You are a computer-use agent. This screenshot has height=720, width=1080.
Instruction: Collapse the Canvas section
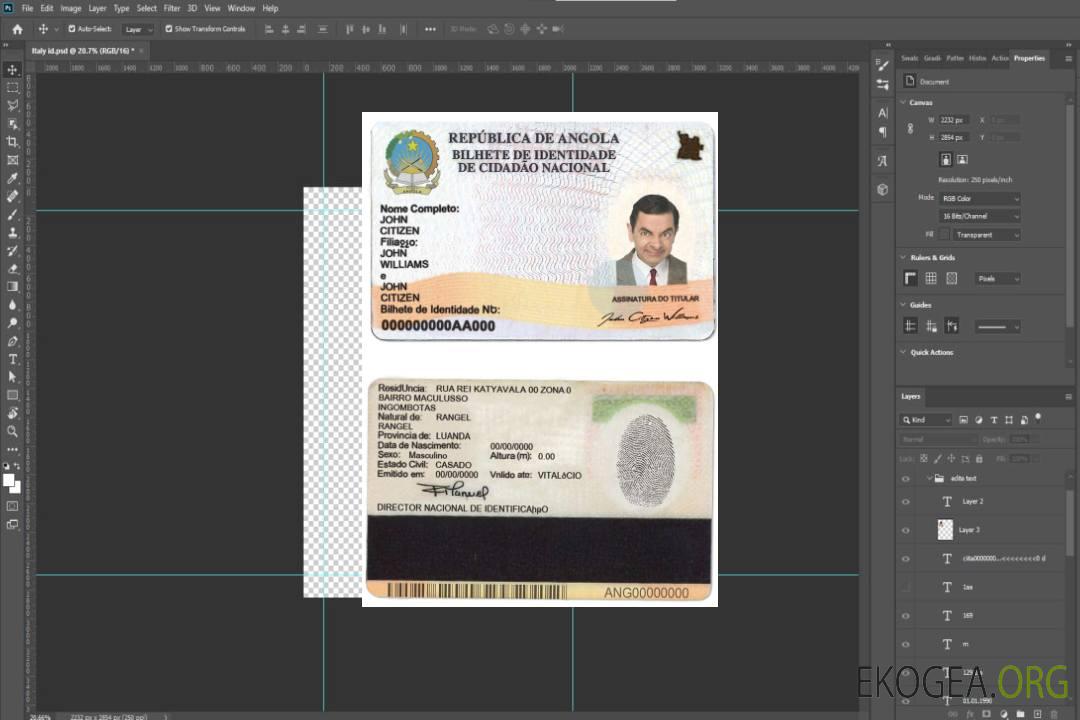[904, 103]
